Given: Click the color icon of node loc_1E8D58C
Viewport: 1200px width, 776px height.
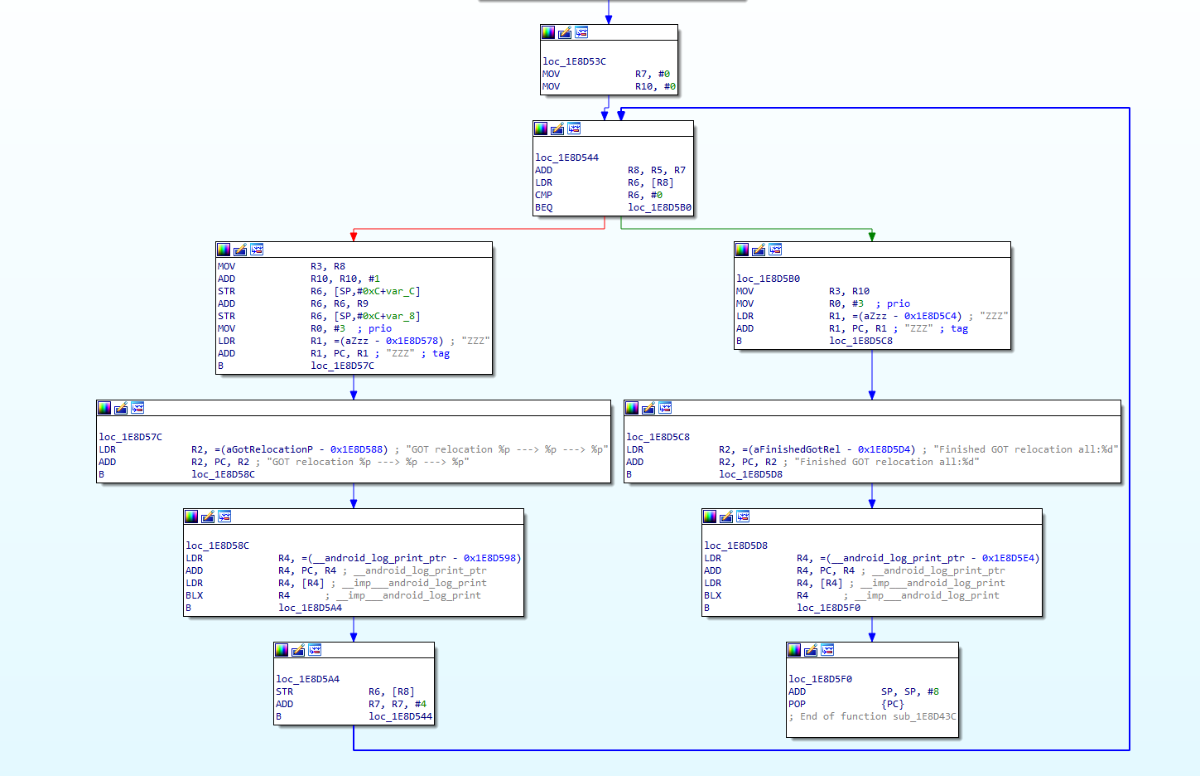Looking at the screenshot, I should click(192, 516).
